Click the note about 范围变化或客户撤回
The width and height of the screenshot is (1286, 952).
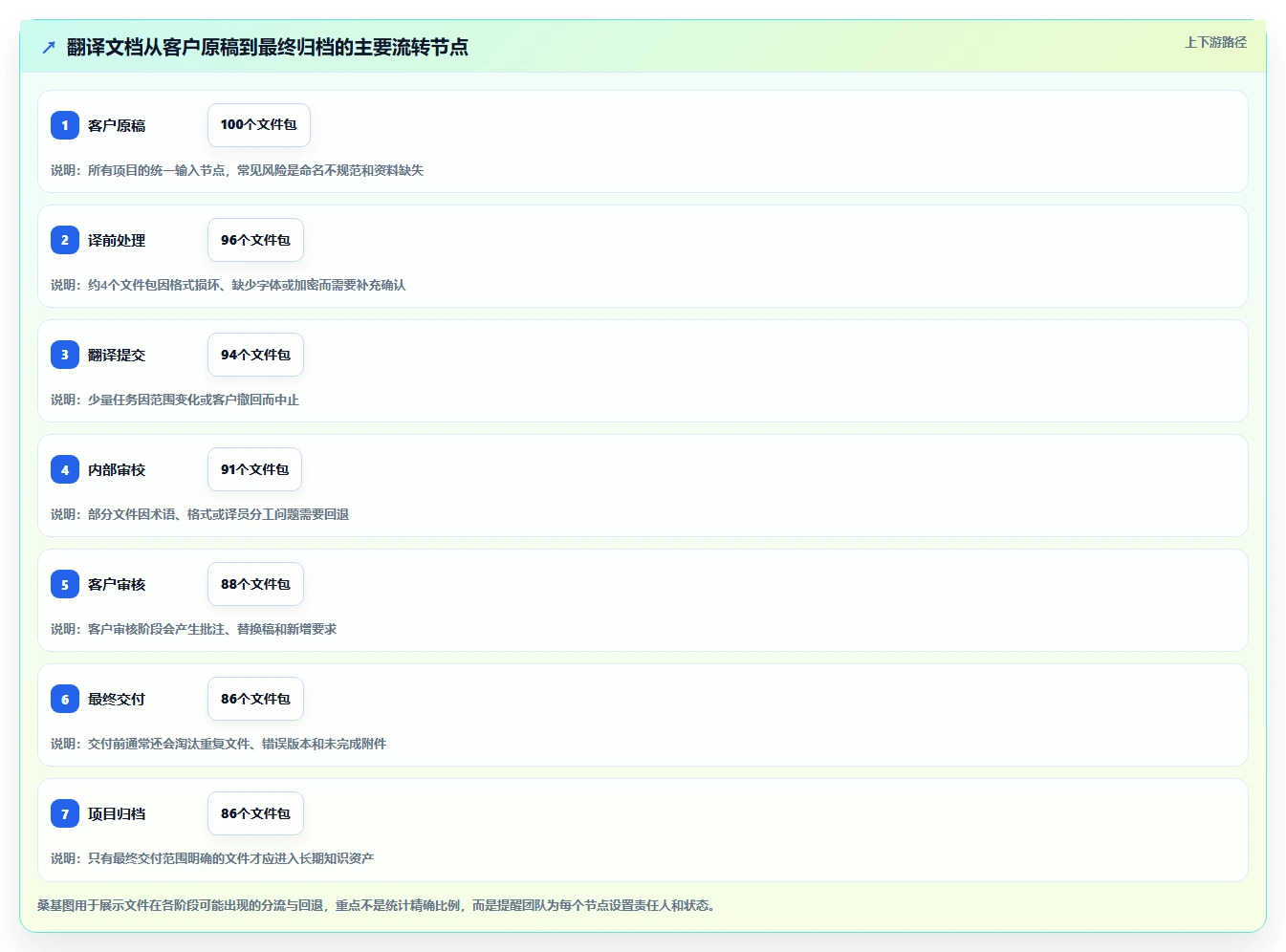(x=175, y=400)
